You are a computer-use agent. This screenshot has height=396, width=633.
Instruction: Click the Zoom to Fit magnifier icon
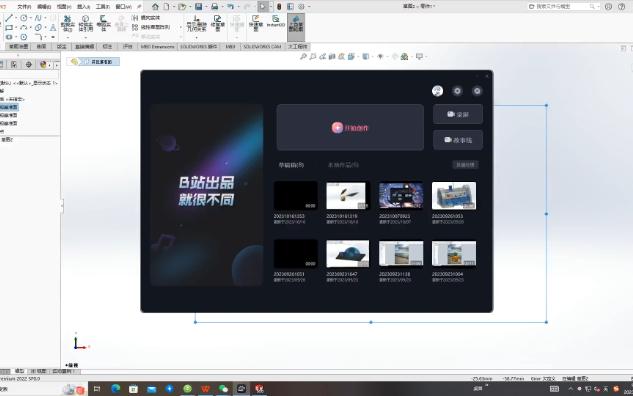pos(303,57)
